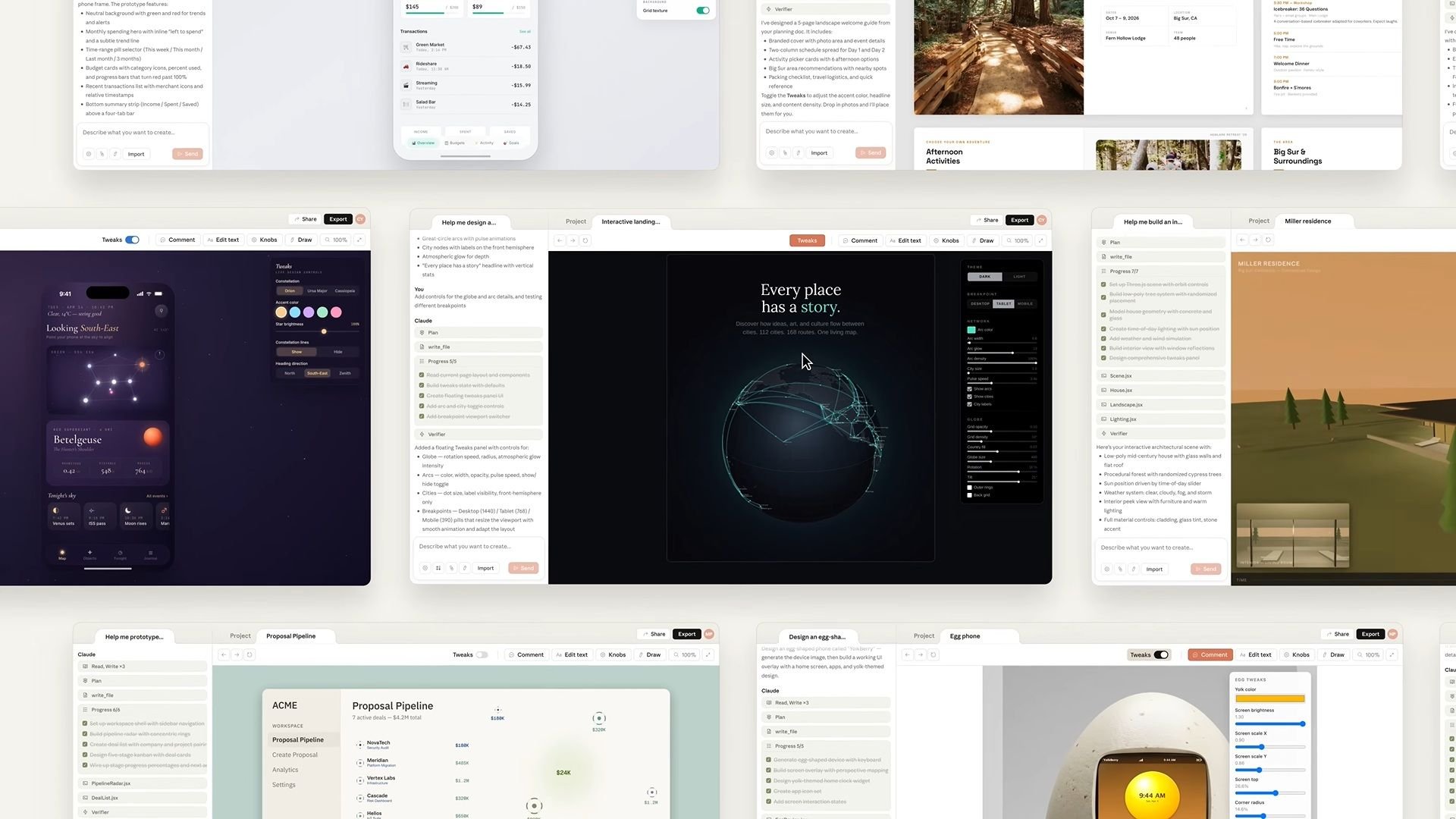Open Project tab in Miller residence window

click(1259, 221)
